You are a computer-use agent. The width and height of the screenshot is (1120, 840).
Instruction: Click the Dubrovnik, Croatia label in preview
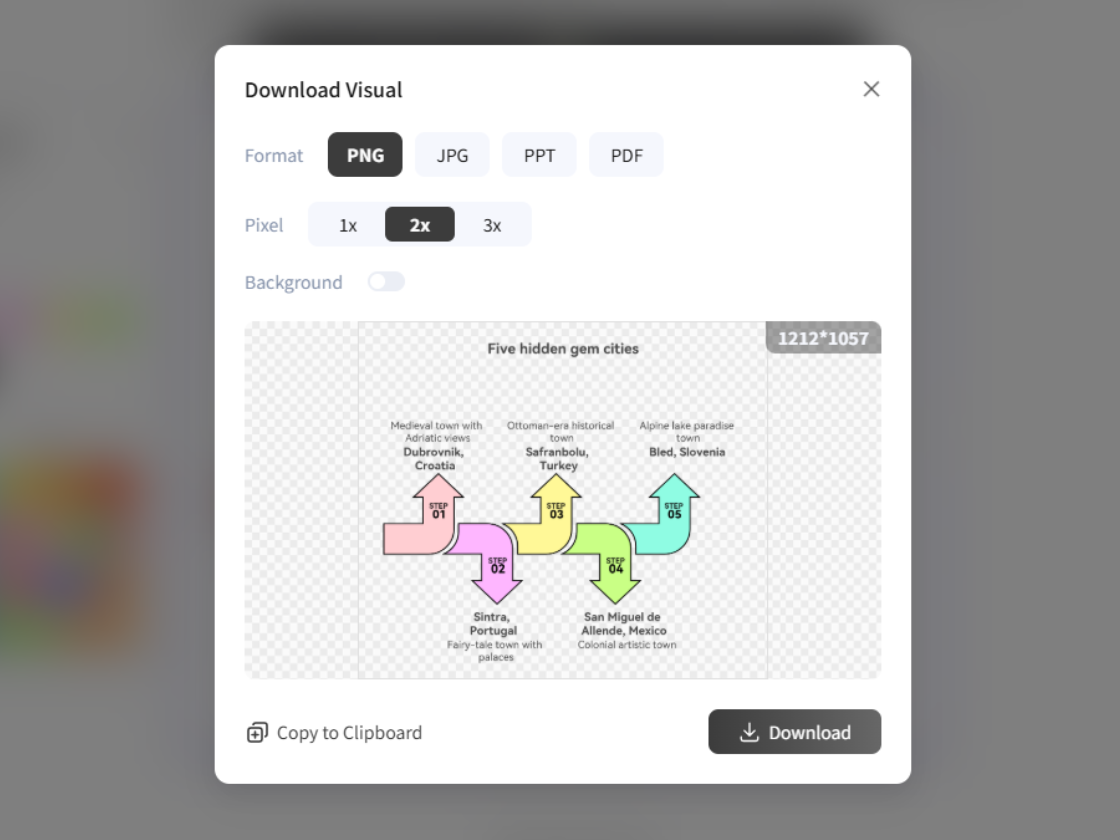click(435, 459)
